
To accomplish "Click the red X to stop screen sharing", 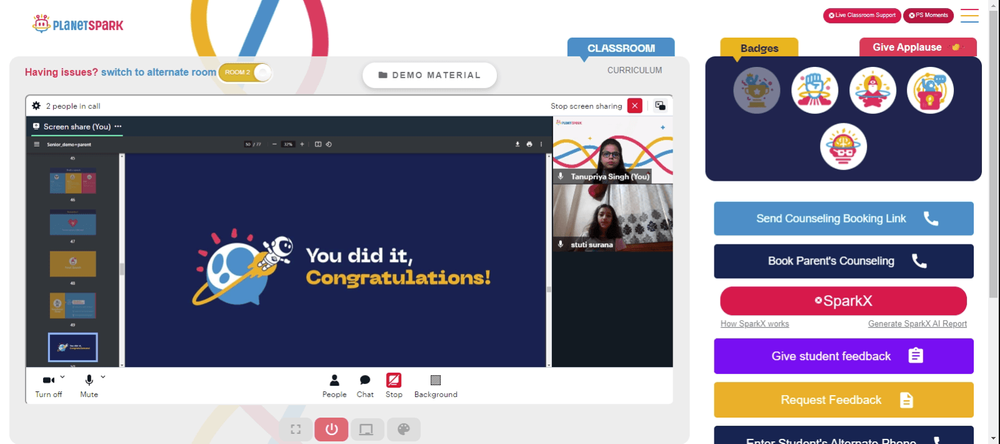I will pos(635,106).
